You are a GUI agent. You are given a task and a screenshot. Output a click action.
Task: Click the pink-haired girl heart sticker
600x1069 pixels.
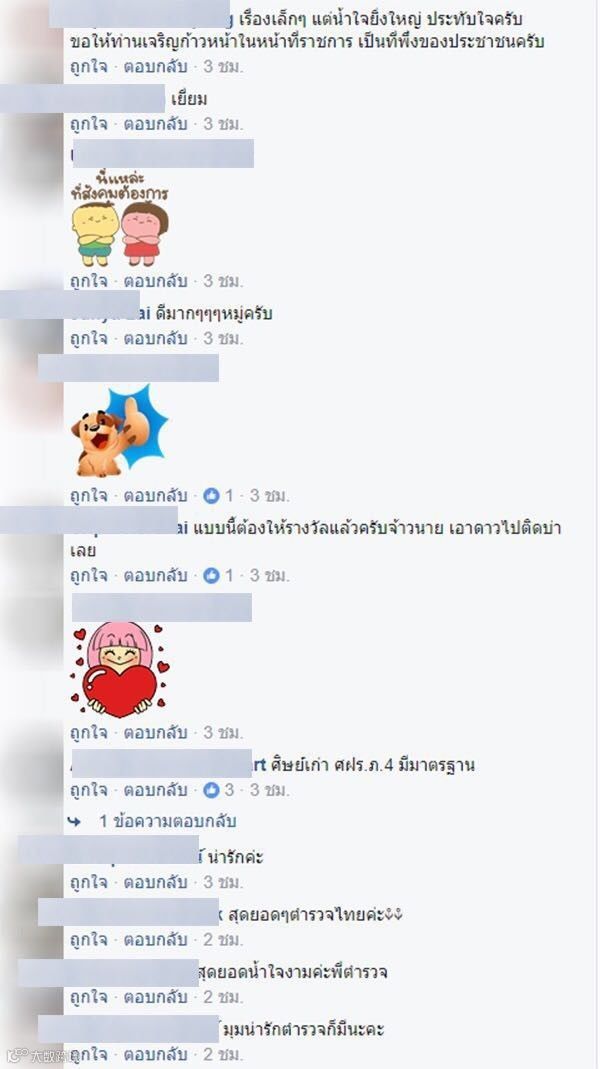120,668
